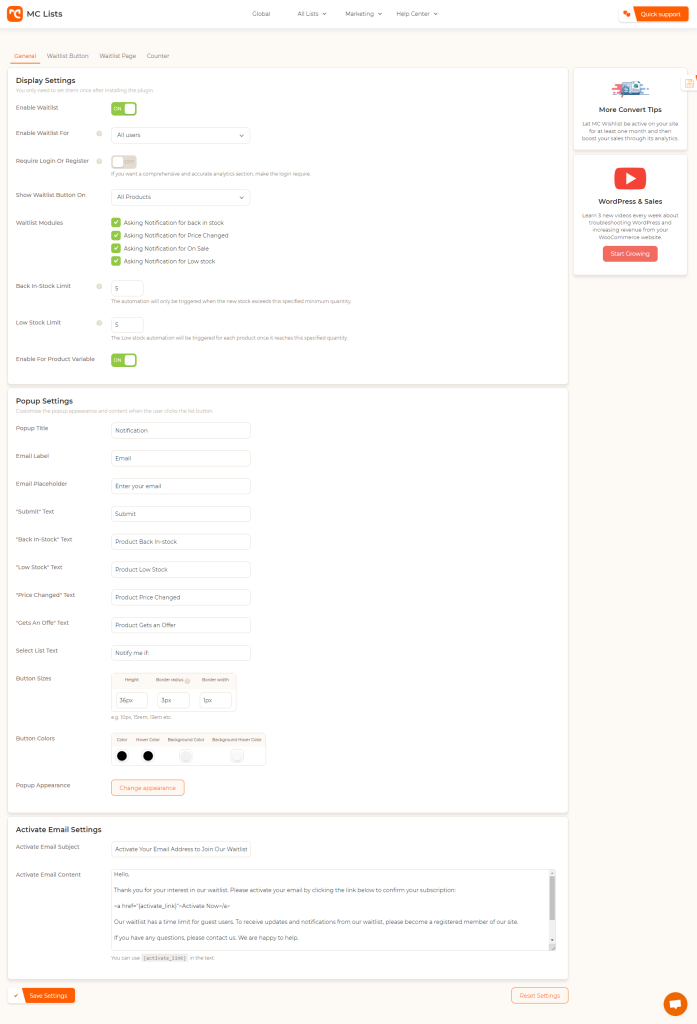
Task: Click the Activate Email Content textarea
Action: [x=333, y=910]
